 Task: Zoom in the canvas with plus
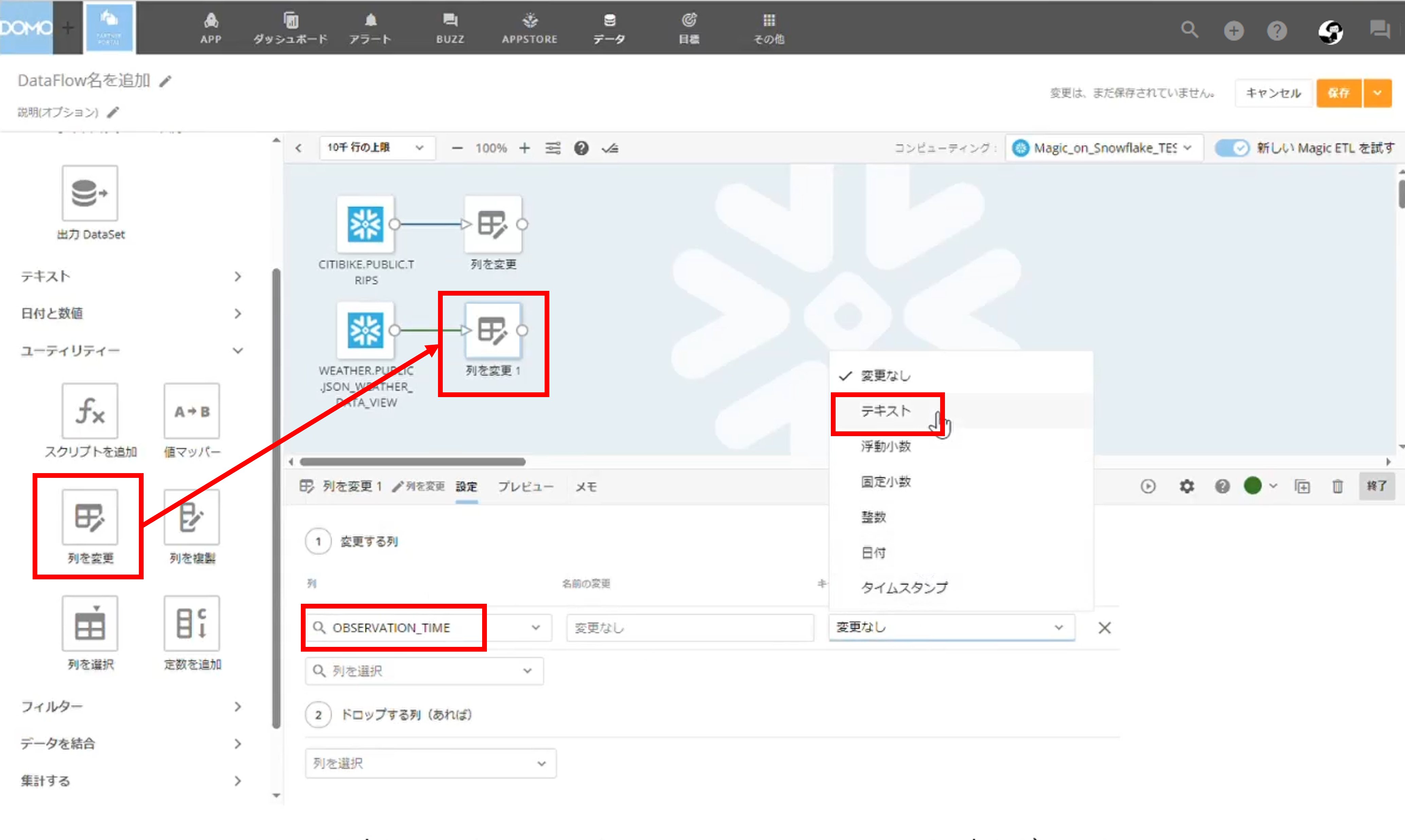click(x=524, y=148)
